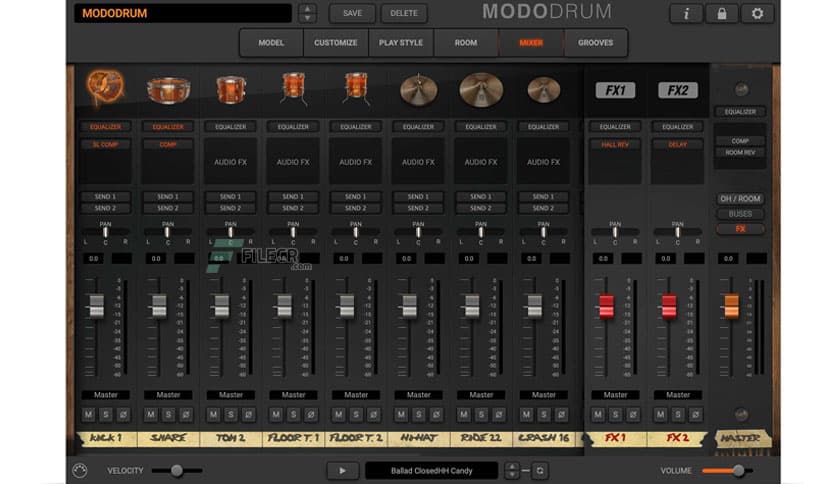Image resolution: width=836 pixels, height=484 pixels.
Task: Mute the Kick 1 channel
Action: coord(89,414)
